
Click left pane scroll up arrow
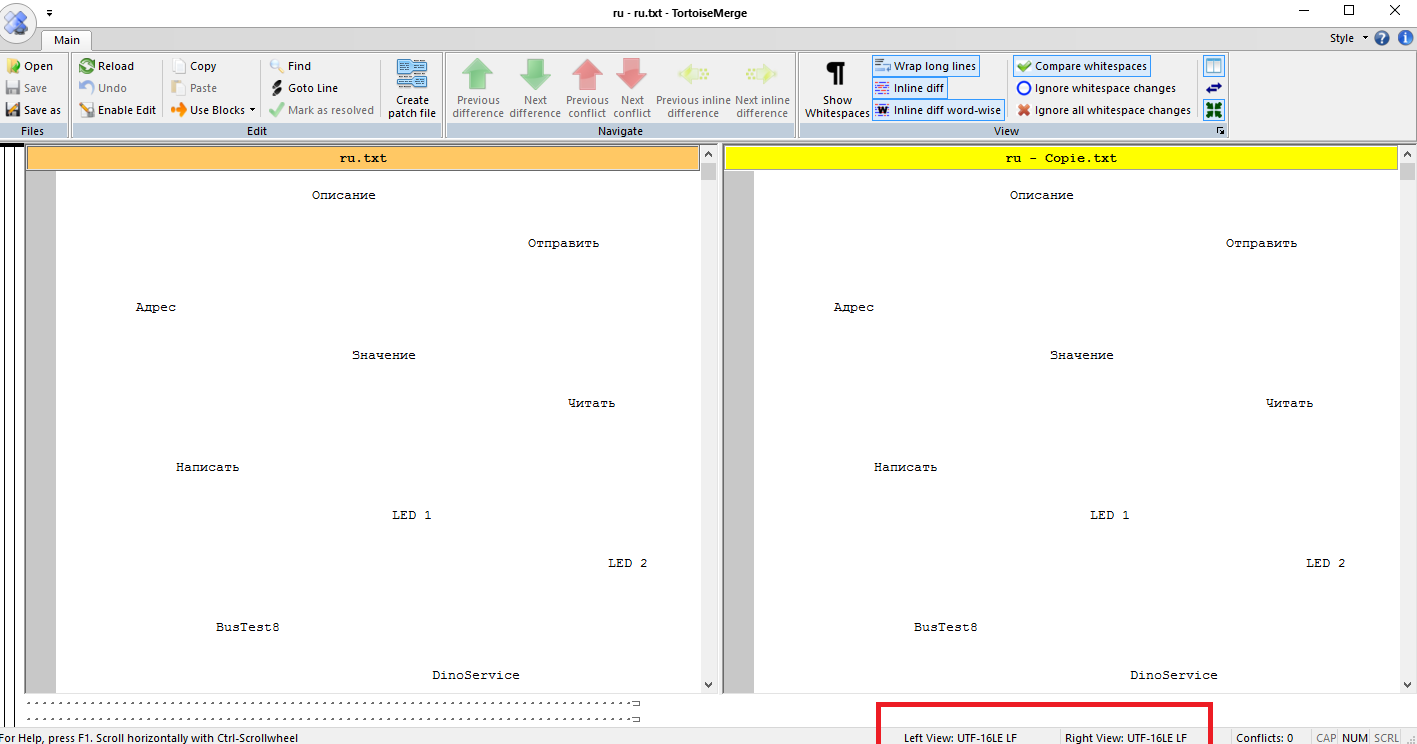[x=709, y=154]
